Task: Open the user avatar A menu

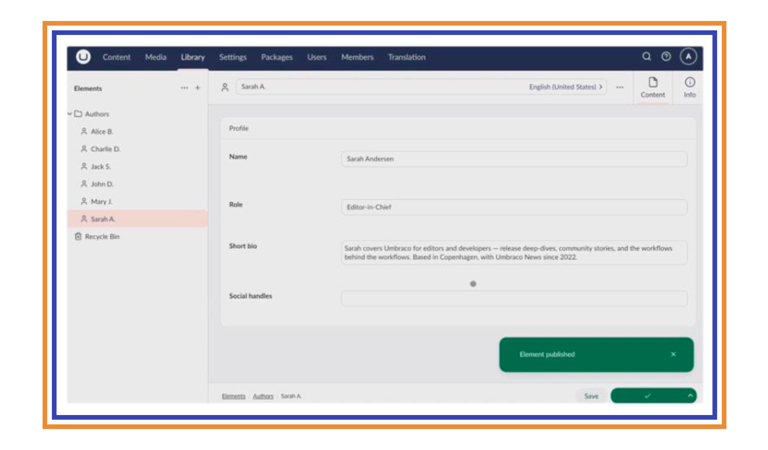Action: click(688, 57)
